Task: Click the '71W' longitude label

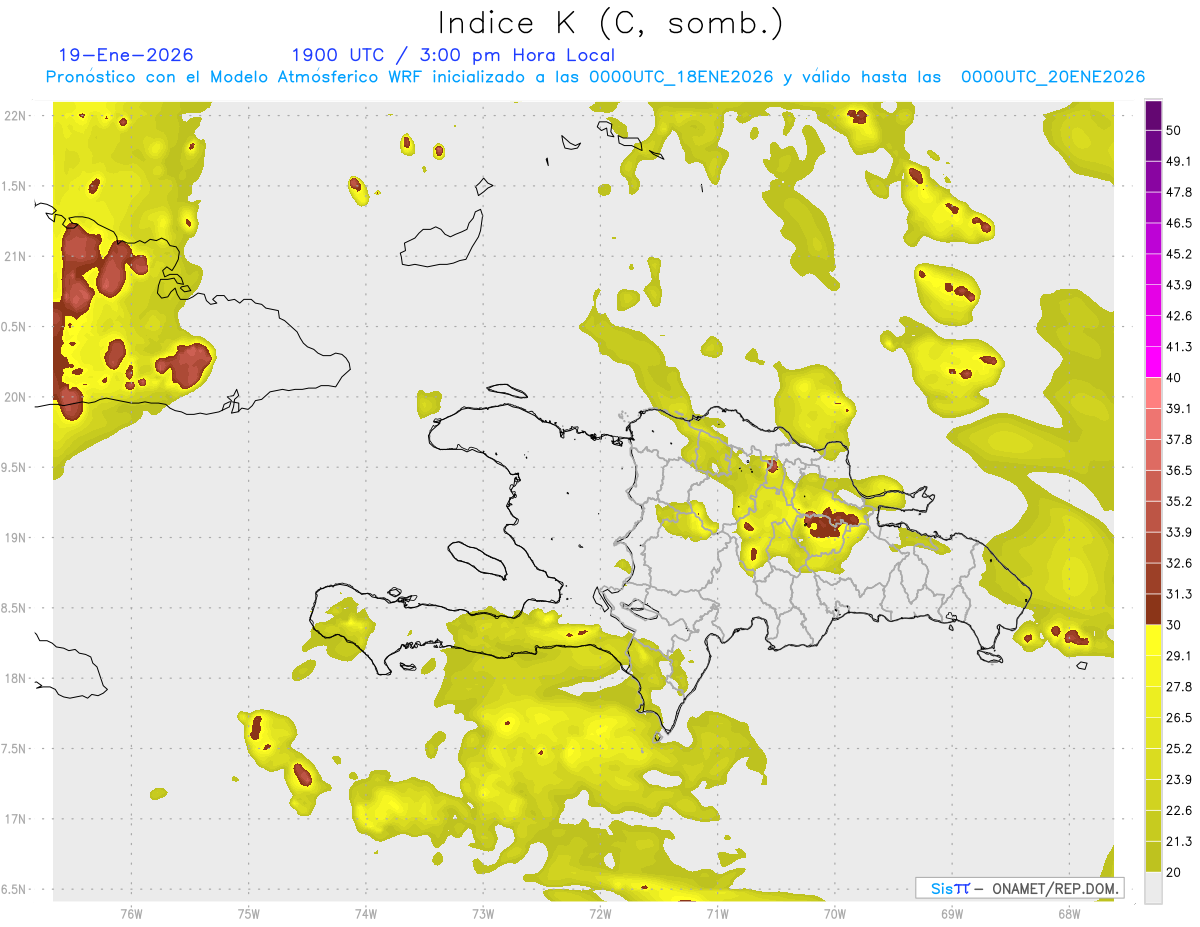Action: 717,913
